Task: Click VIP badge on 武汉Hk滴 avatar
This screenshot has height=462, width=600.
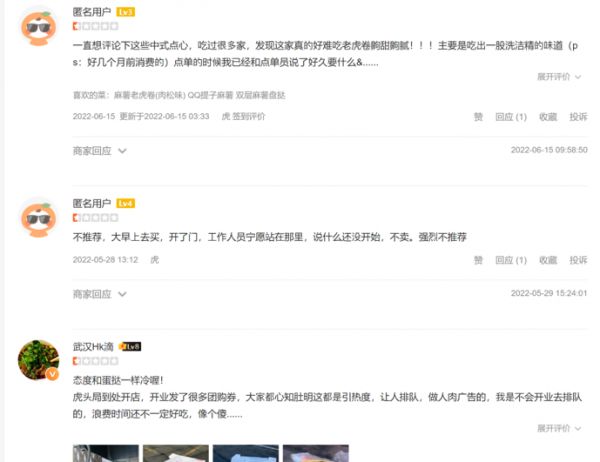Action: (53, 374)
